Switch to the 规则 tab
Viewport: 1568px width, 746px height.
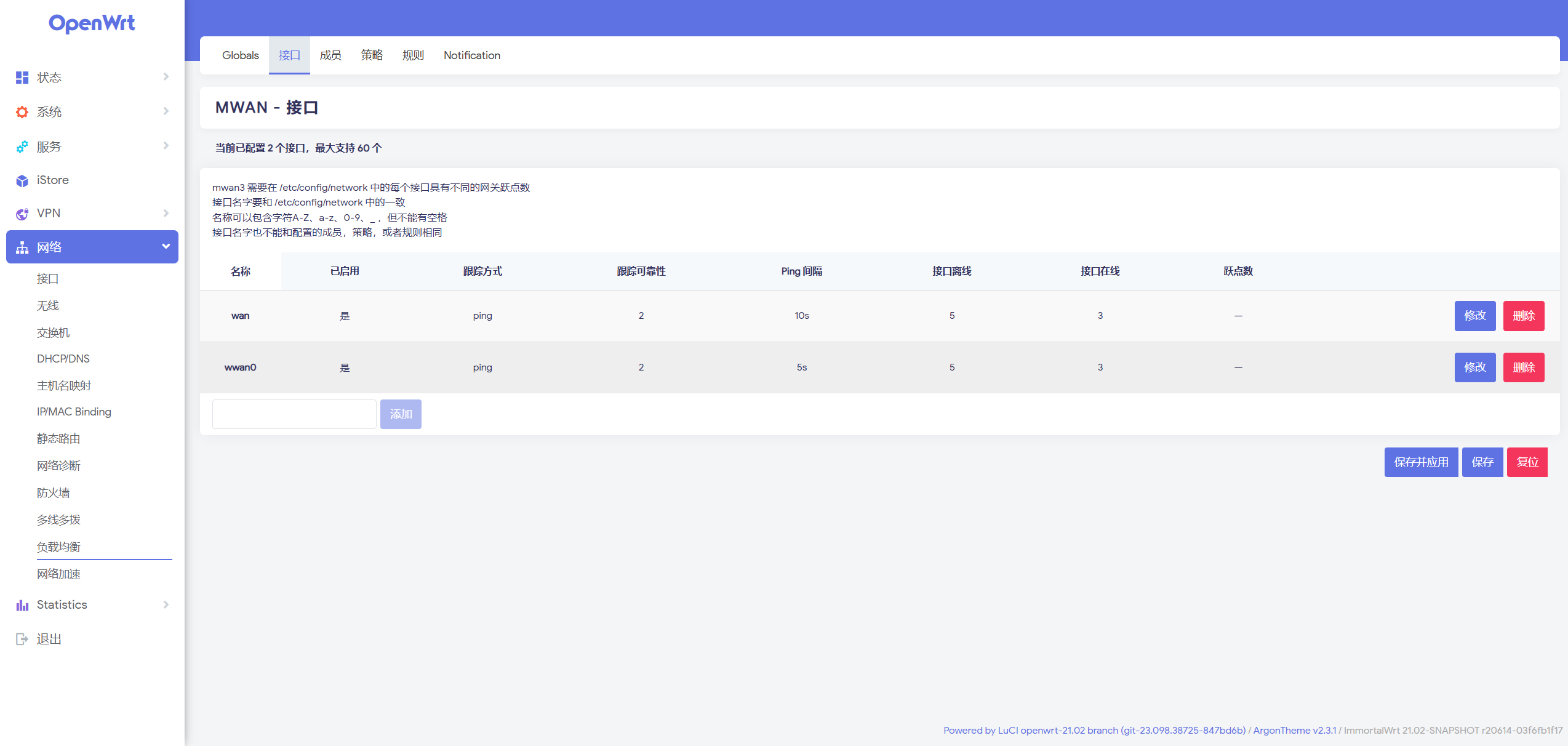[413, 55]
